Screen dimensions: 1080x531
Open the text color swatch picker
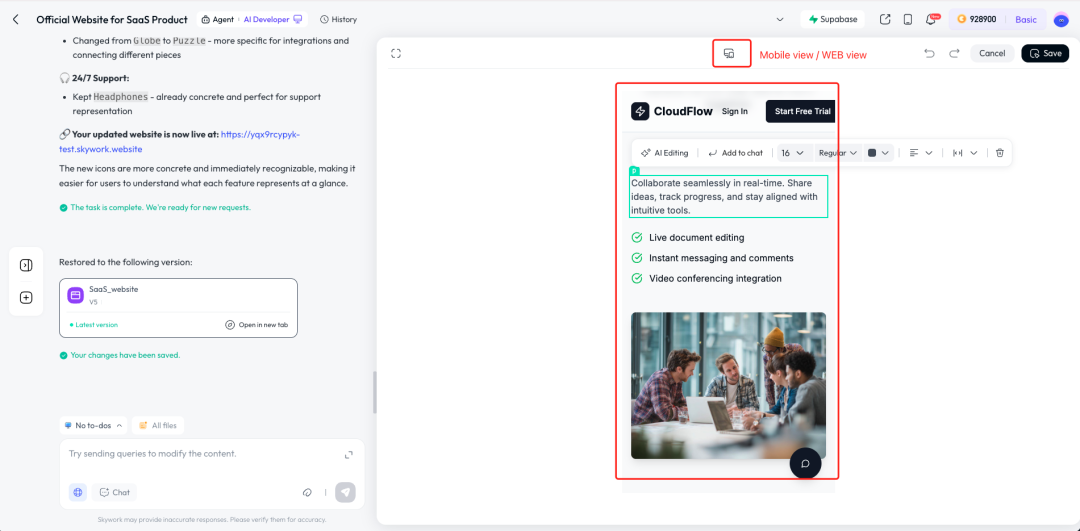[x=878, y=153]
